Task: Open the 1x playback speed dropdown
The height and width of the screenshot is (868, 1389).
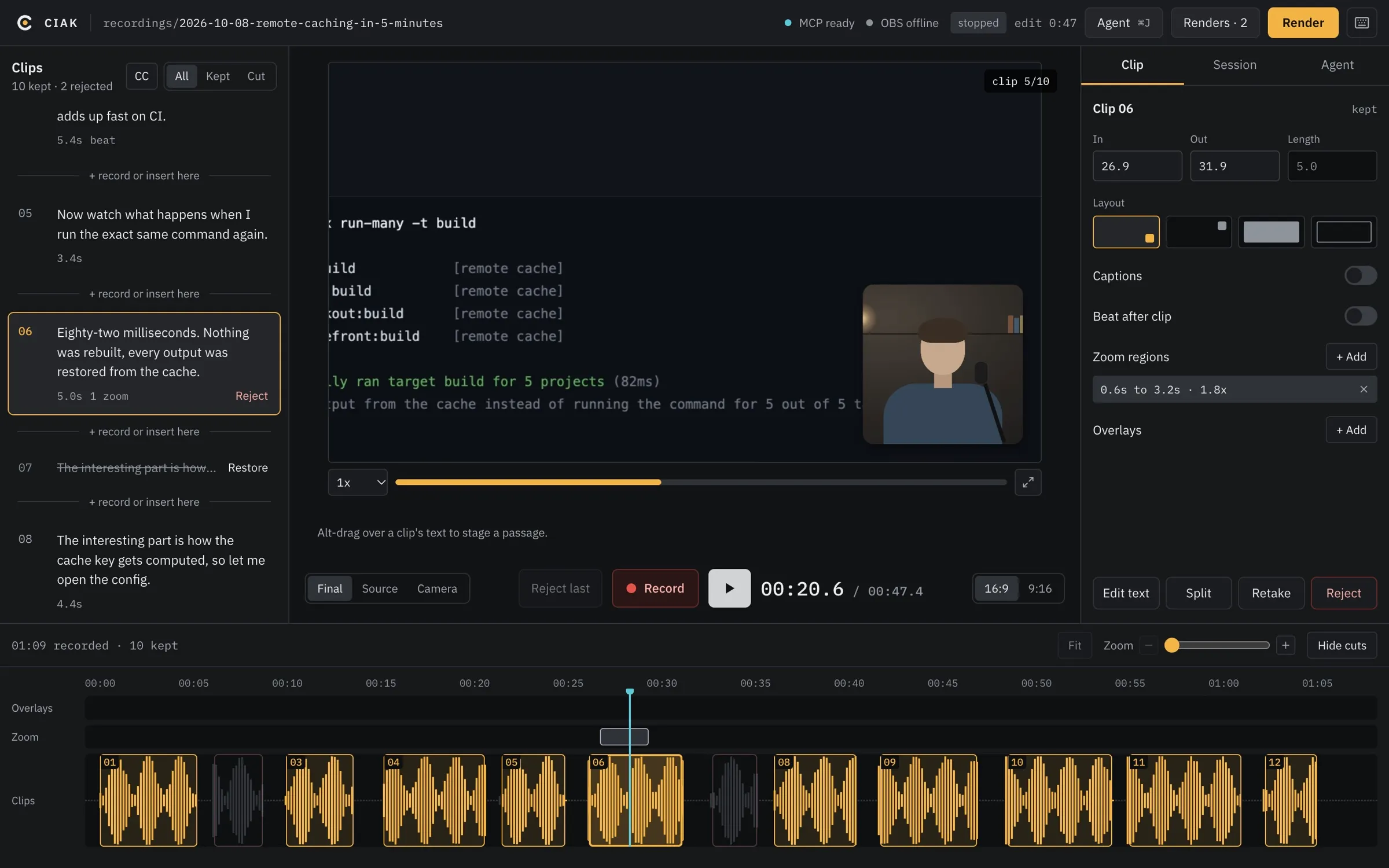Action: tap(358, 482)
